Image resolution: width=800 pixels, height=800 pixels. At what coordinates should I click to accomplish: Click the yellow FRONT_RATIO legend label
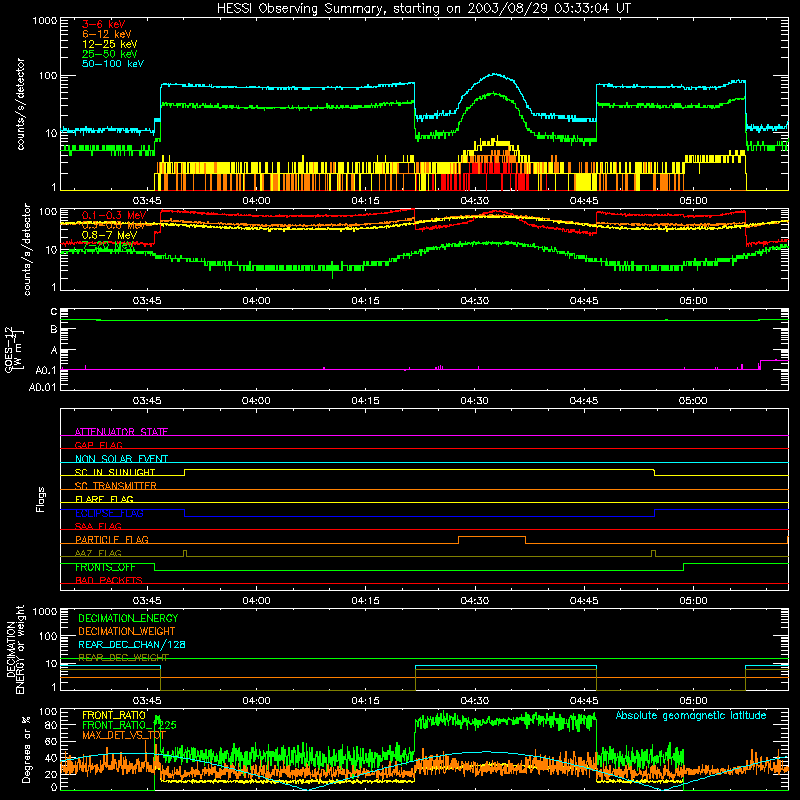114,715
